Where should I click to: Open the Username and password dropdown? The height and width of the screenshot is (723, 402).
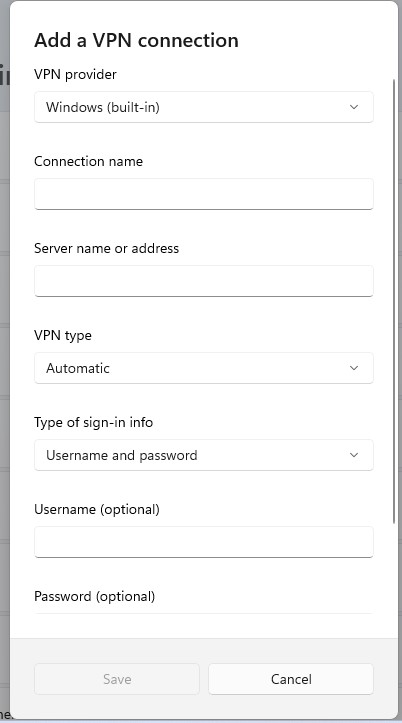click(204, 455)
